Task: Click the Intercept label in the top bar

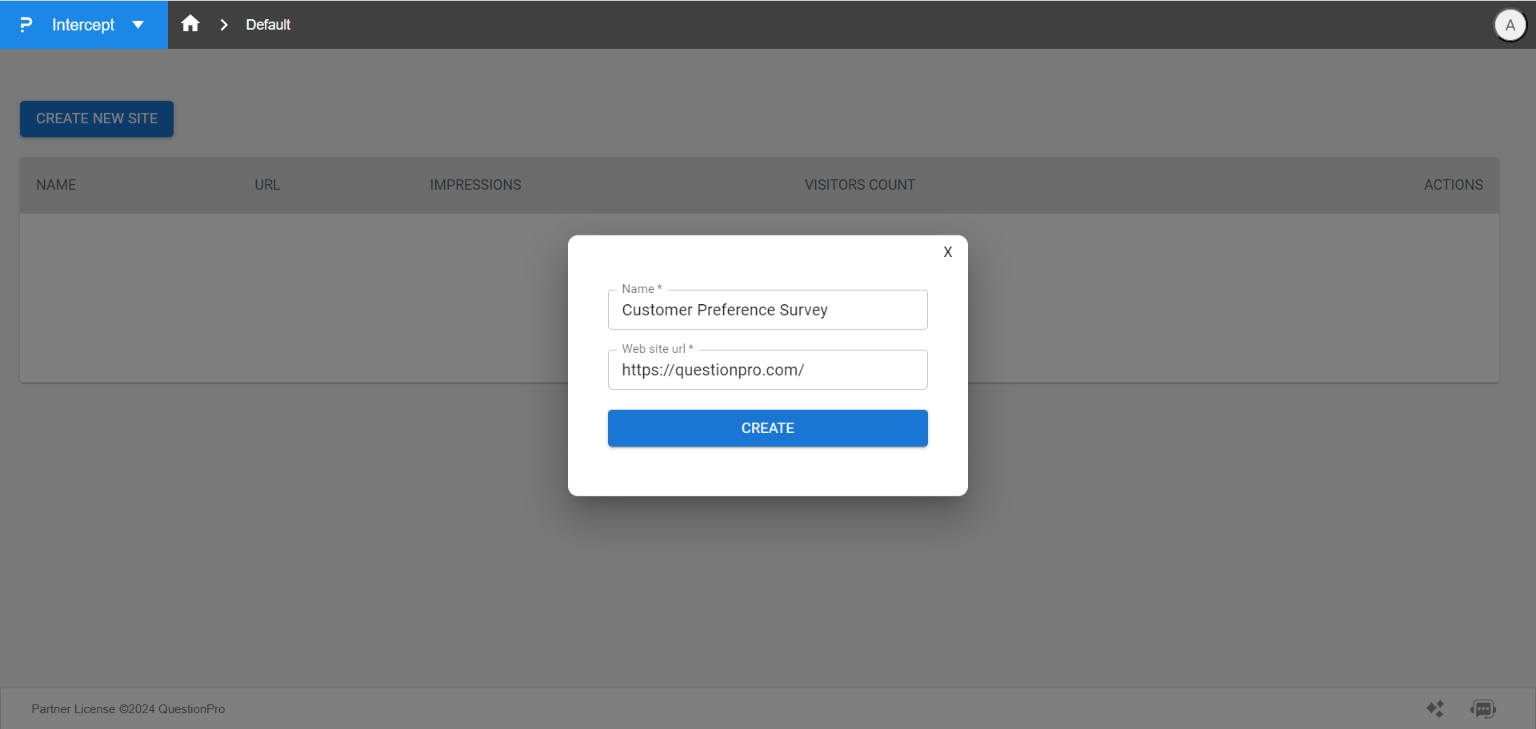Action: [x=83, y=24]
